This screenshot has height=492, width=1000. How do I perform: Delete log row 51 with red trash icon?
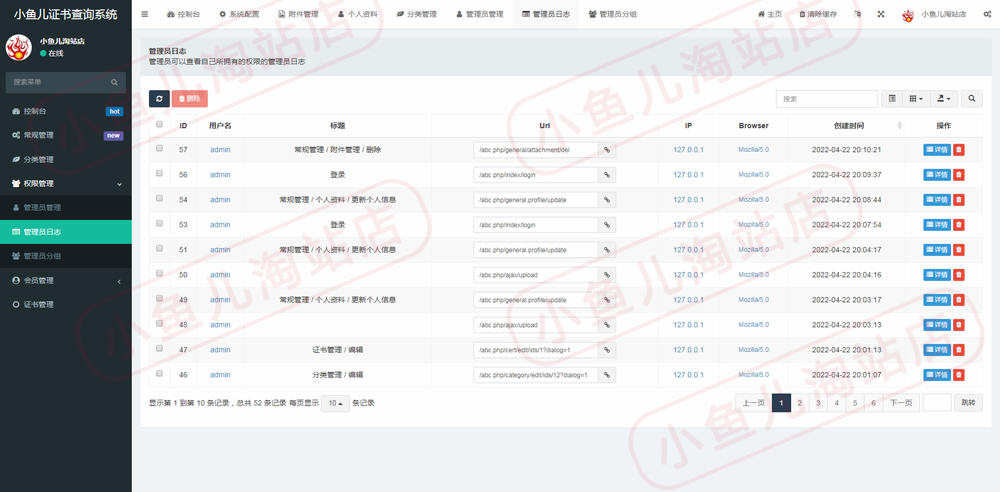[959, 250]
